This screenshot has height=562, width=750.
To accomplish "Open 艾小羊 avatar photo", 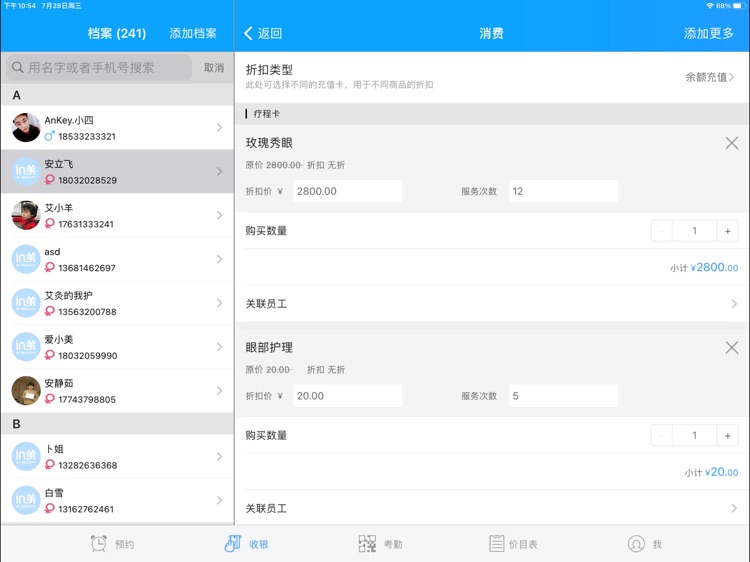I will [x=26, y=215].
